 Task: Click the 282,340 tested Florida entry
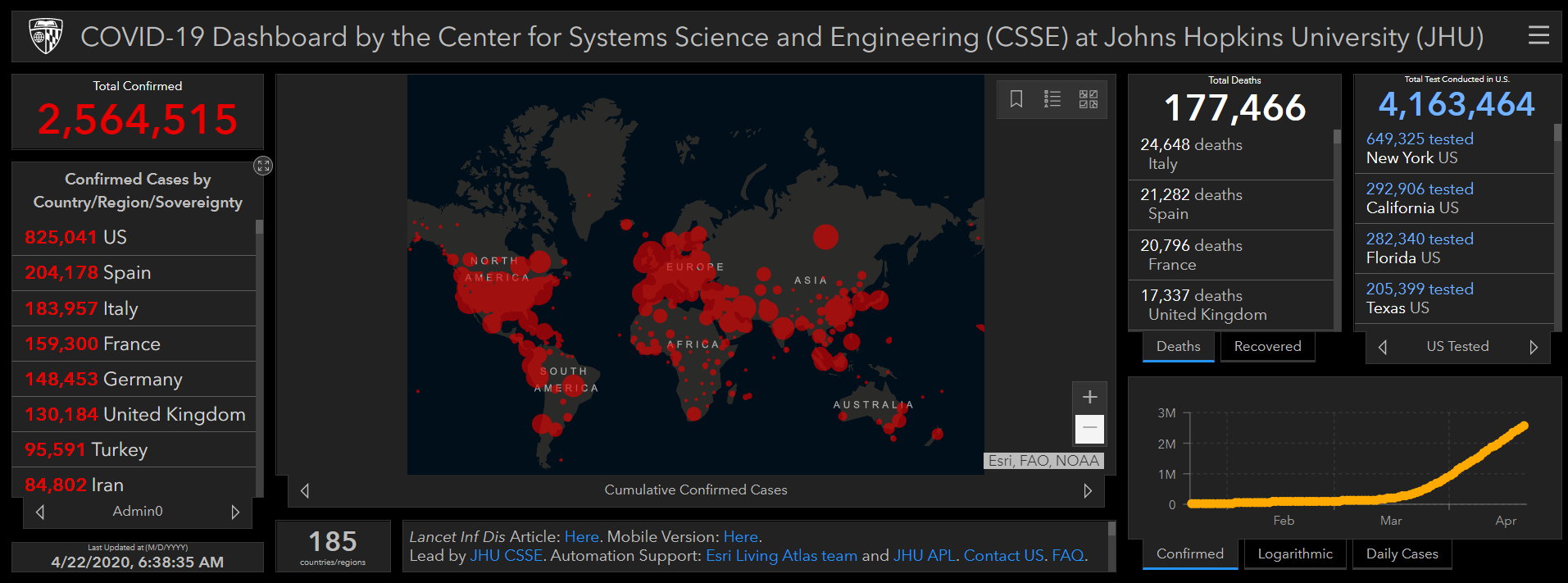1454,248
